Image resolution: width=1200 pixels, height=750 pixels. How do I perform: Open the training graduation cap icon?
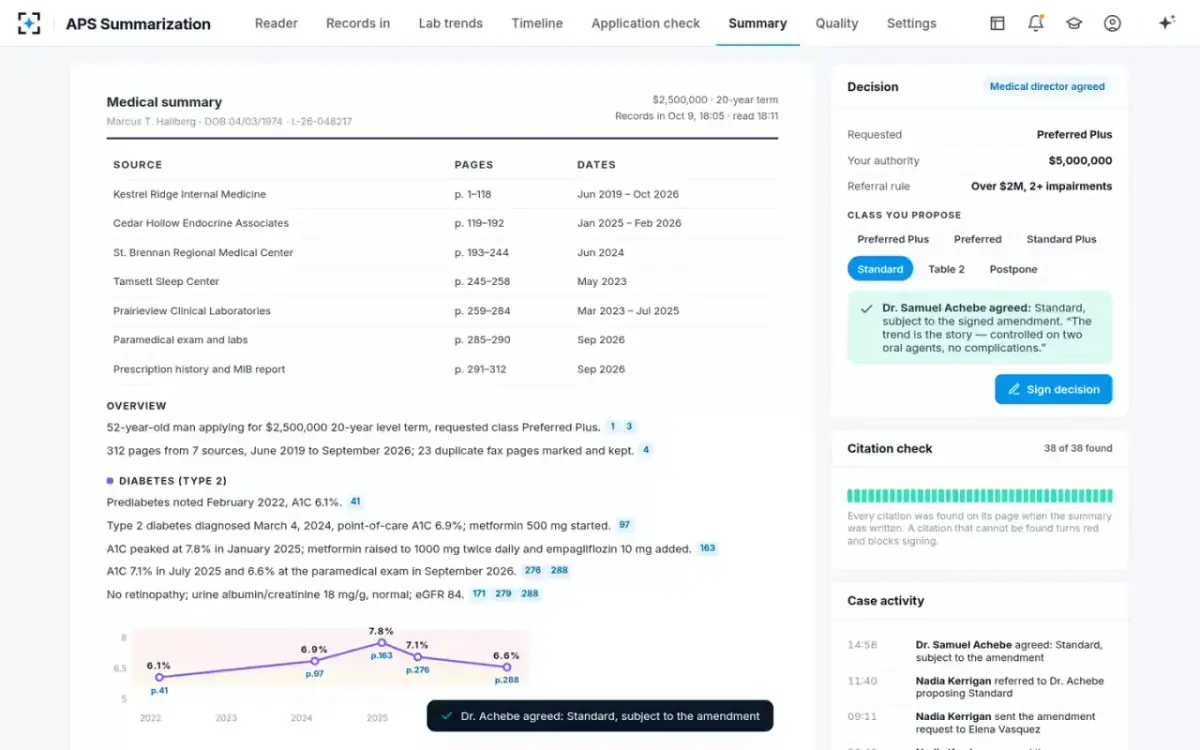(1074, 23)
